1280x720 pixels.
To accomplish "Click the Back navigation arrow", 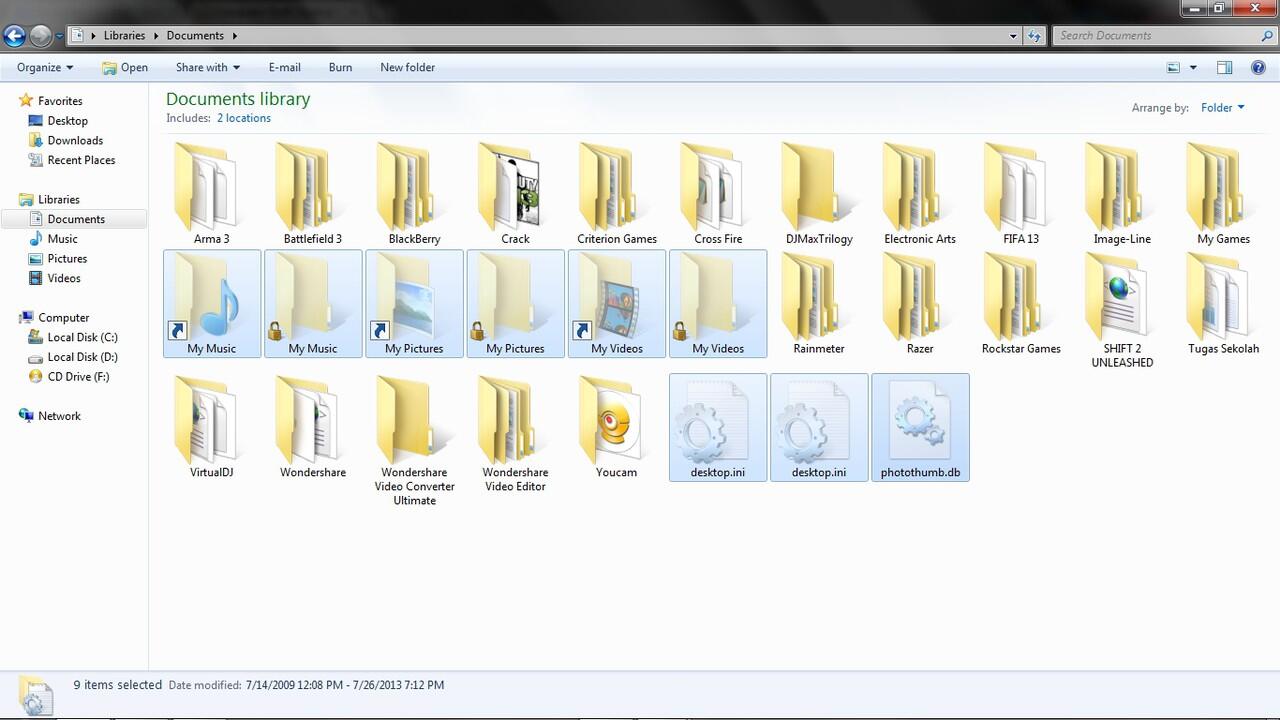I will pos(14,36).
